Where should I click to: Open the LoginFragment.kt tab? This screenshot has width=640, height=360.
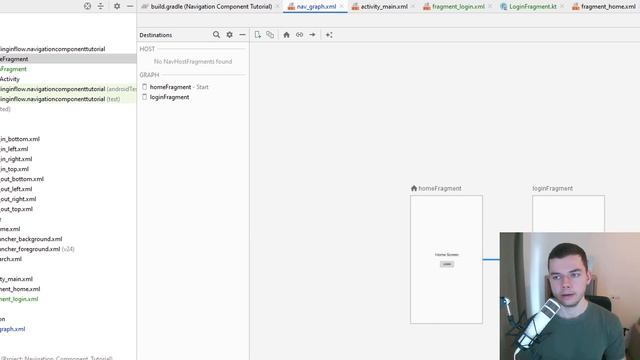pos(533,7)
